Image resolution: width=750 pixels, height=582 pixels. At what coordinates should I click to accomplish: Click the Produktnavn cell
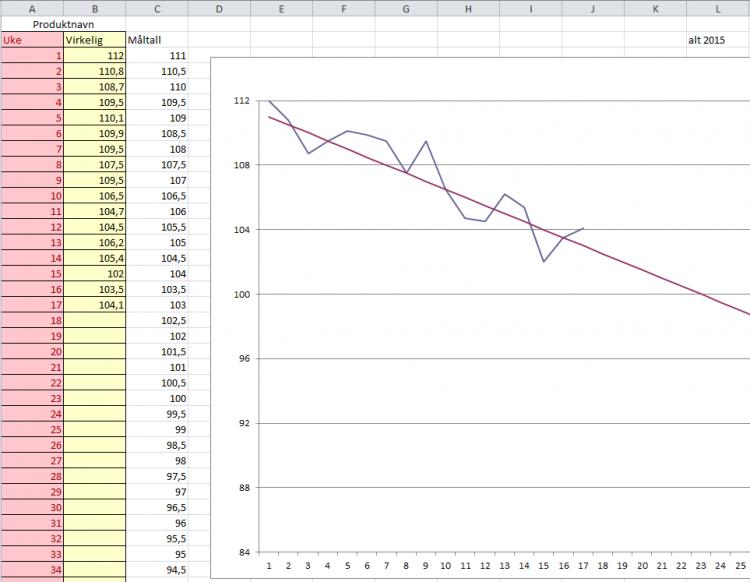pyautogui.click(x=63, y=24)
